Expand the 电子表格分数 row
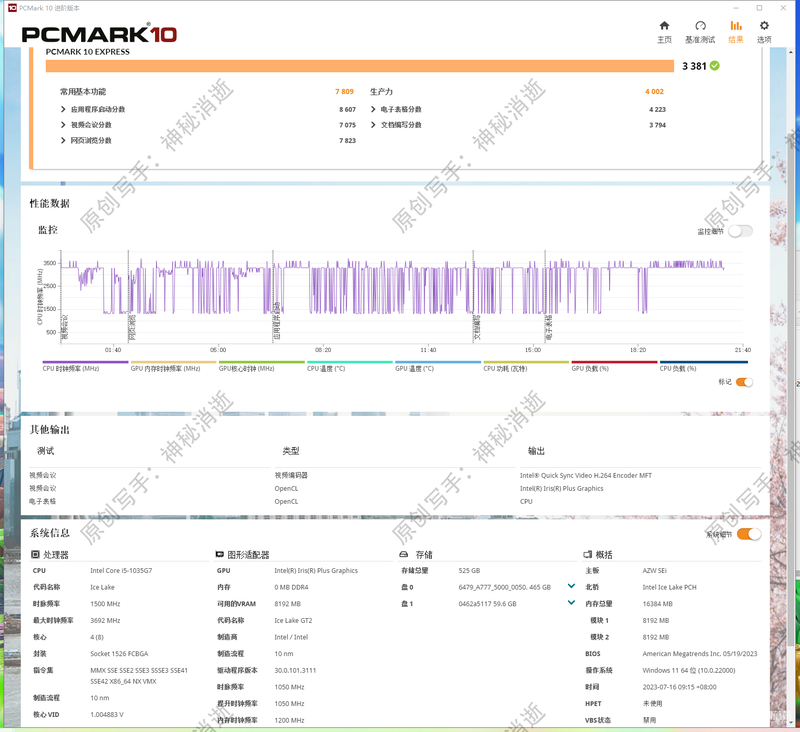Viewport: 800px width, 732px height. pyautogui.click(x=373, y=109)
